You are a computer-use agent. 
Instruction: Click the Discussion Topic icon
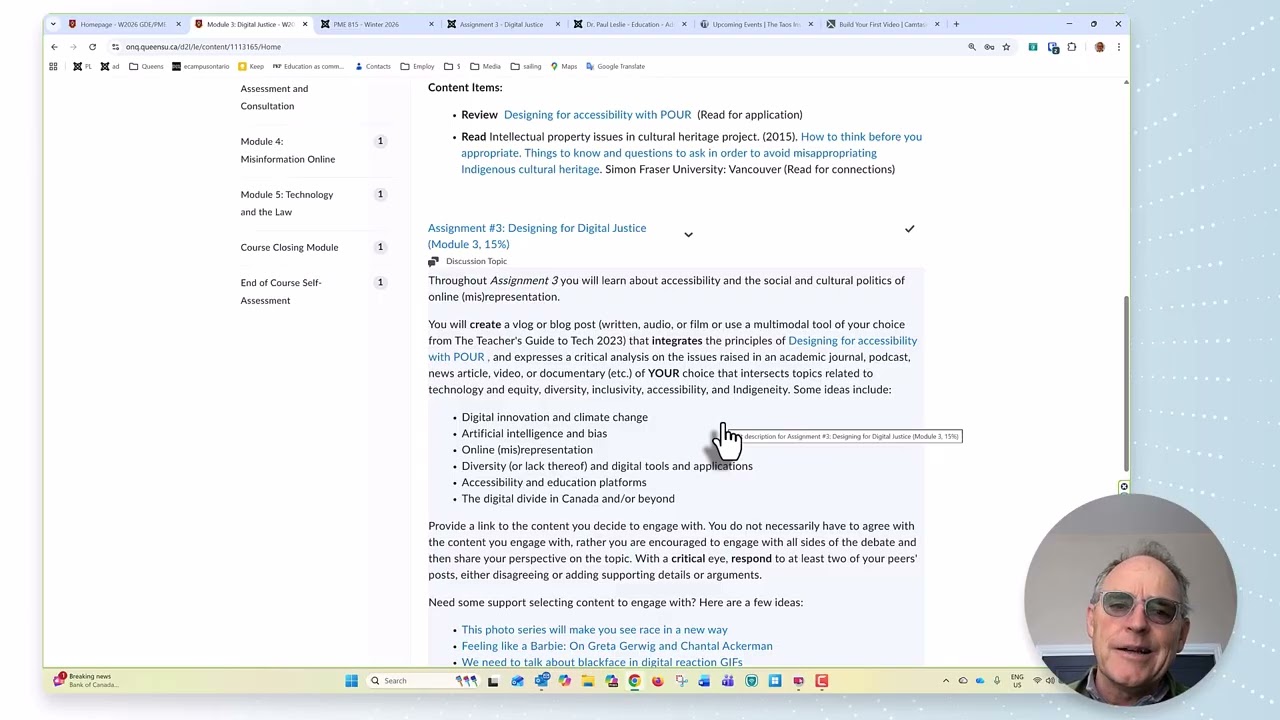click(433, 261)
